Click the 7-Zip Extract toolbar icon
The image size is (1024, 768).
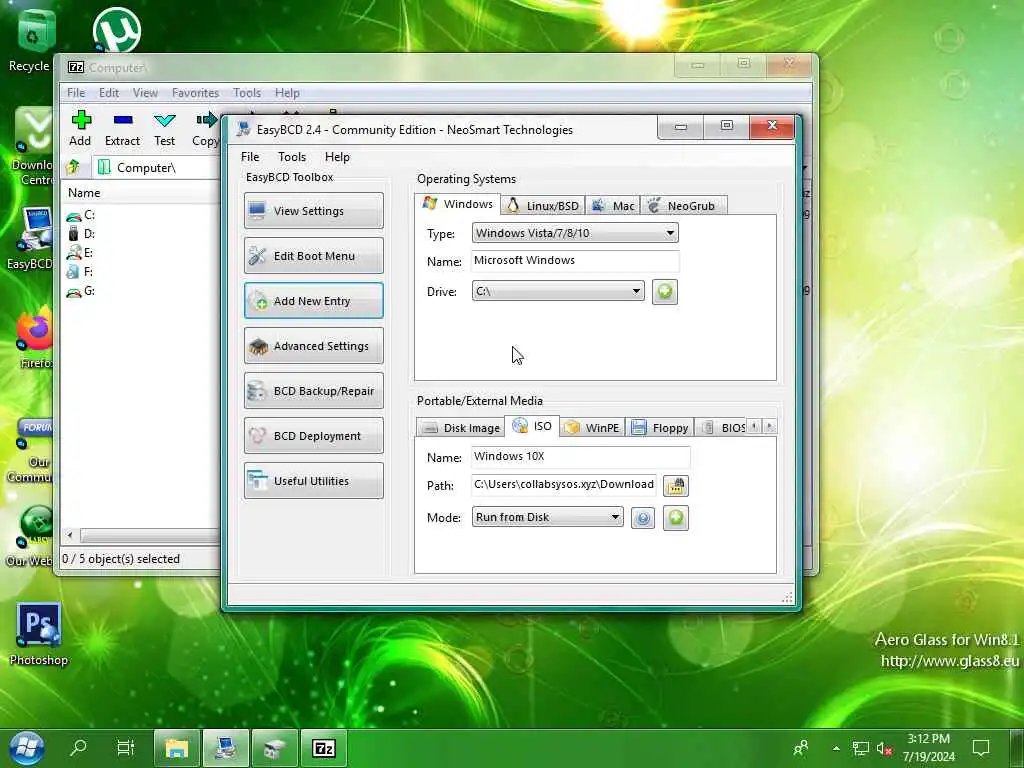(123, 129)
